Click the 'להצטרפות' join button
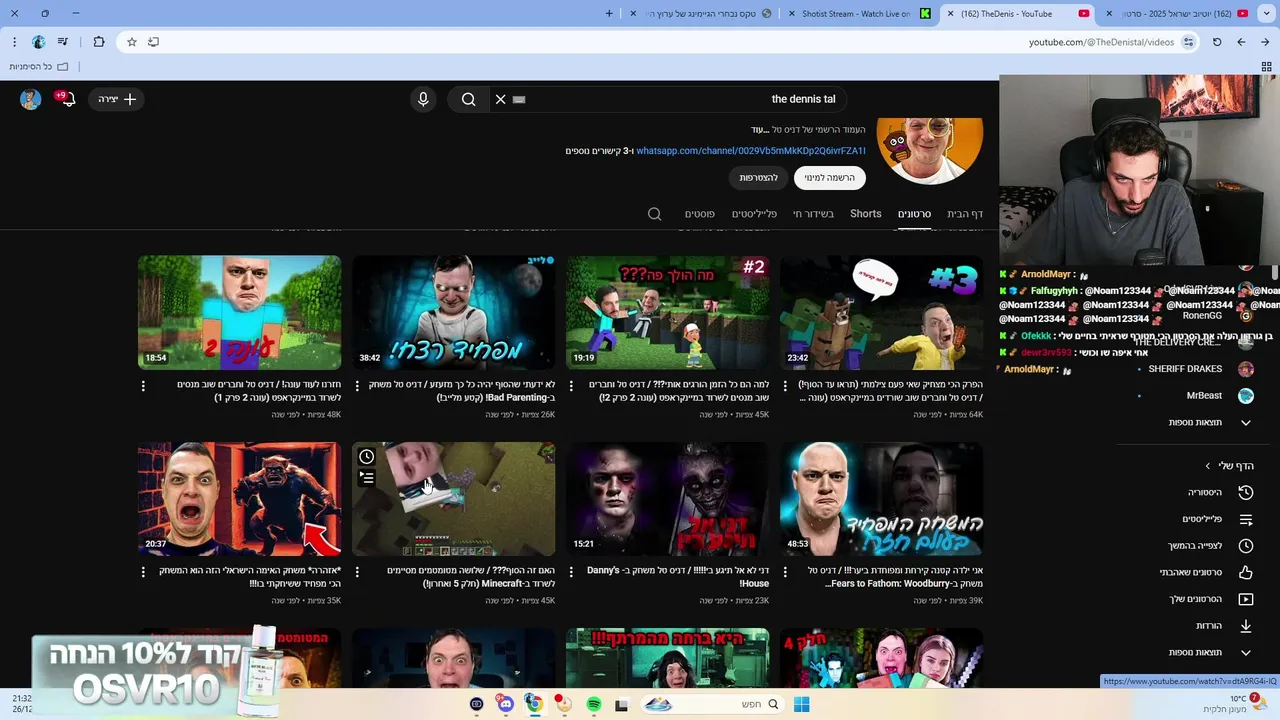Image resolution: width=1280 pixels, height=720 pixels. (x=758, y=178)
